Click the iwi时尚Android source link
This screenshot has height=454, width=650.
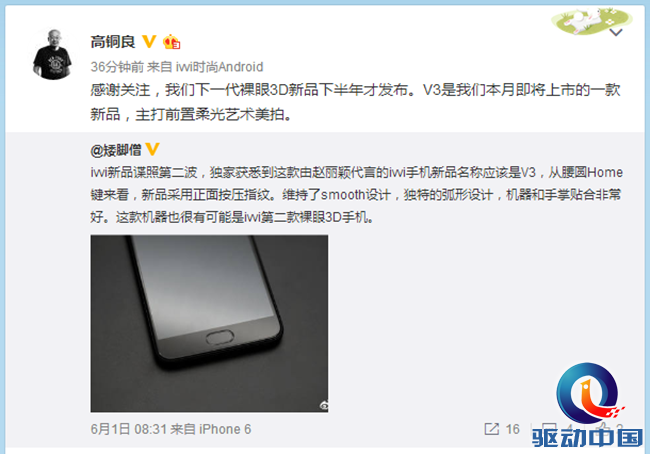pyautogui.click(x=219, y=67)
